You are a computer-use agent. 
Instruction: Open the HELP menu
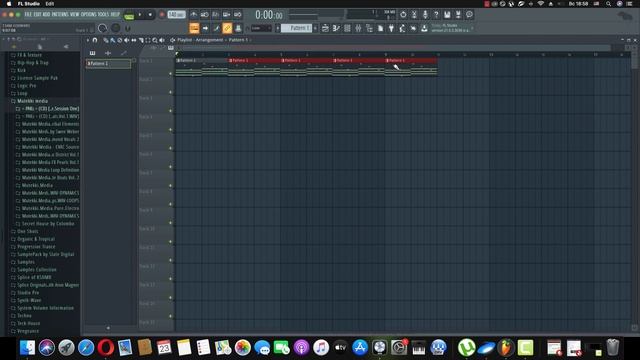(115, 14)
